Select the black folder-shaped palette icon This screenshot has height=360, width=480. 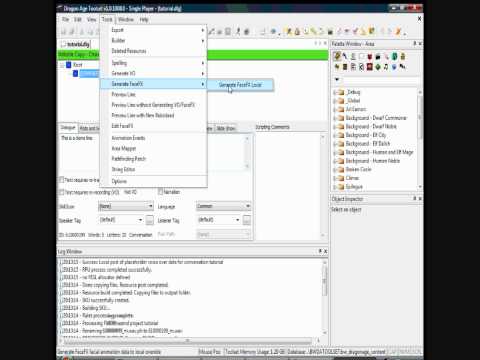(x=378, y=56)
